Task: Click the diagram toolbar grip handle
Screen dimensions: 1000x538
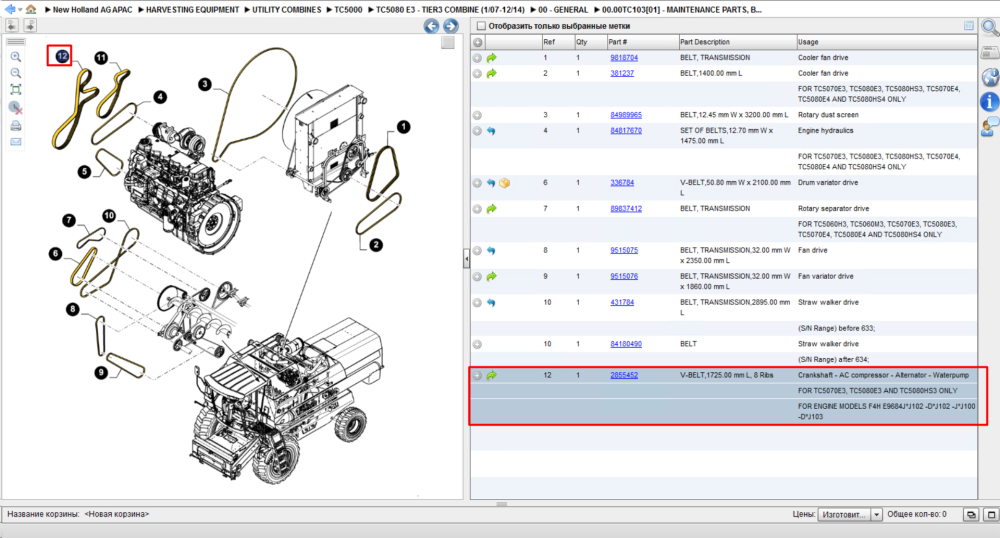Action: [x=16, y=41]
